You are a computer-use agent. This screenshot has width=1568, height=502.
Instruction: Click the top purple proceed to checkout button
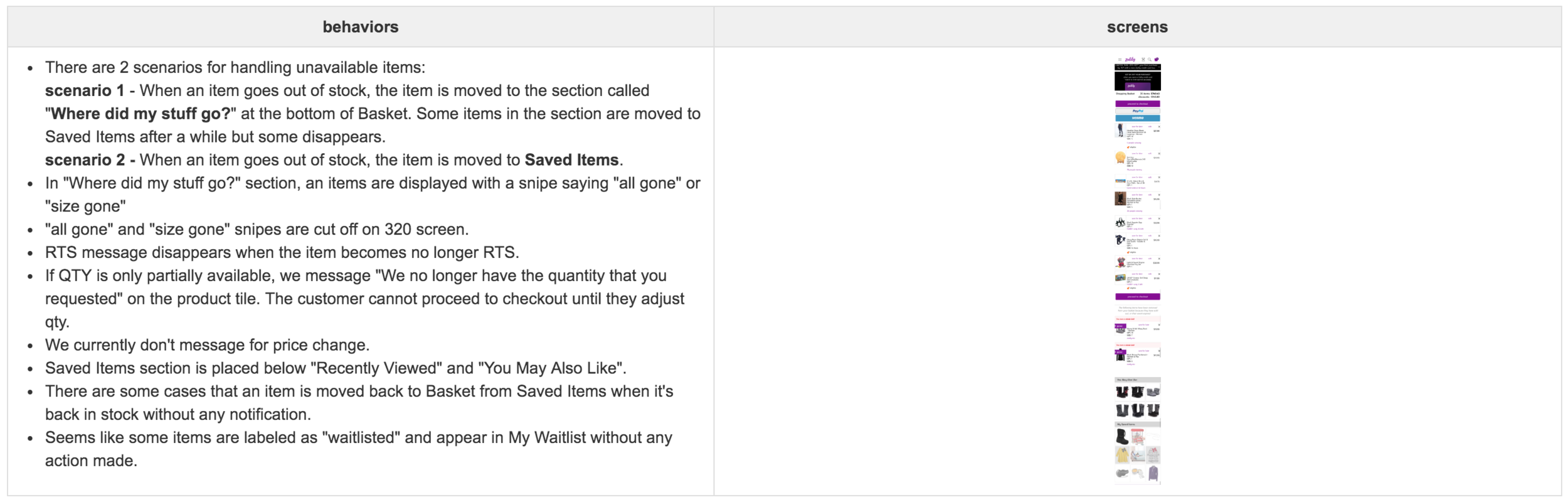1137,104
